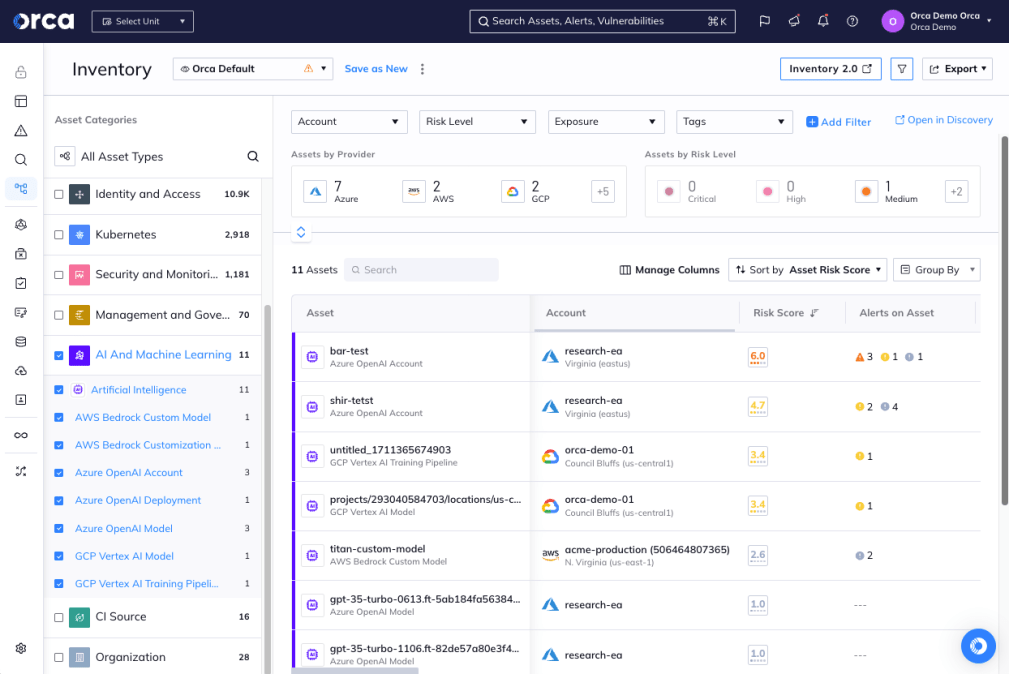Open the Account filter dropdown
1009x674 pixels.
(349, 122)
